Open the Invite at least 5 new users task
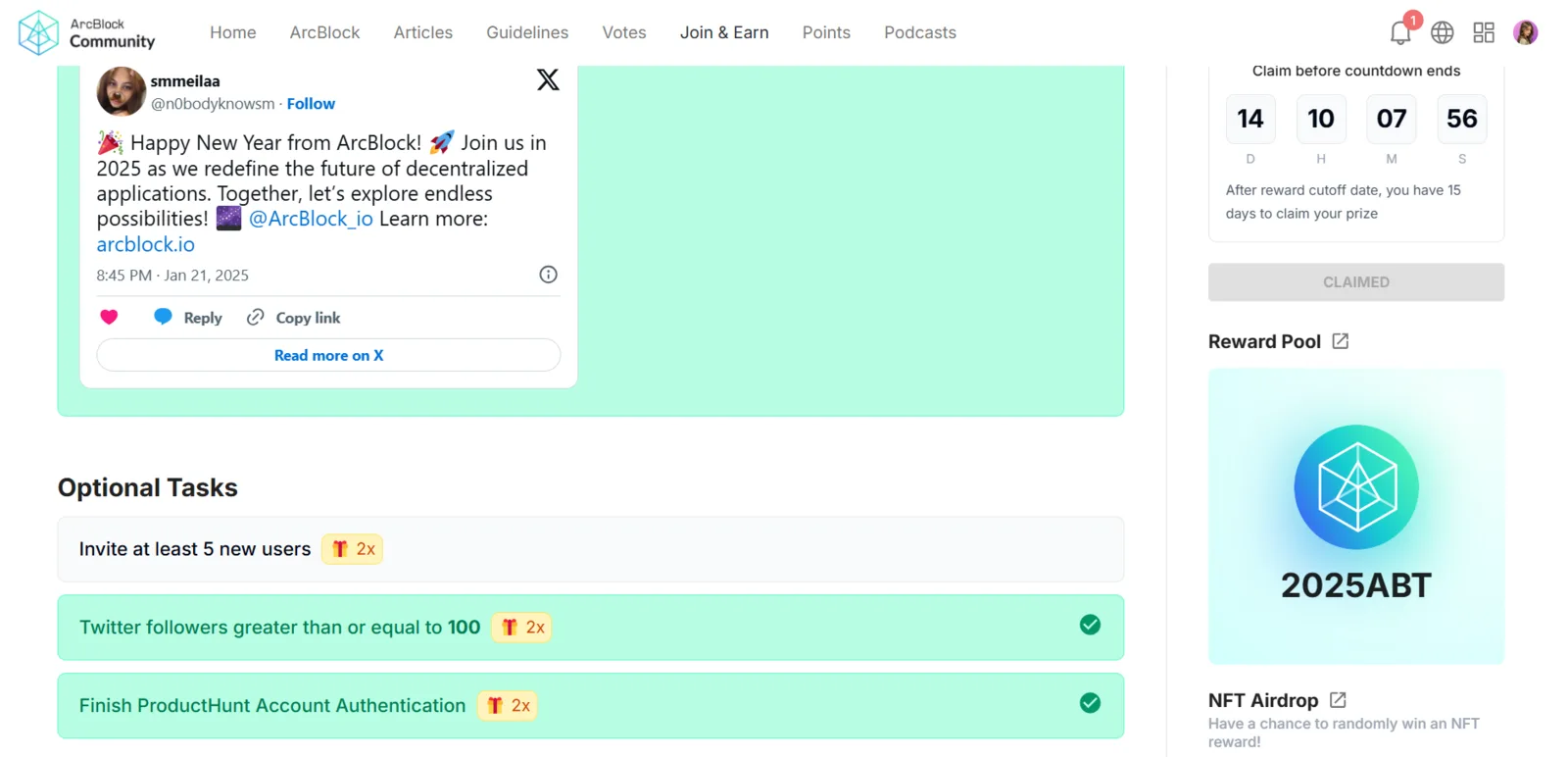1568x757 pixels. pos(591,549)
